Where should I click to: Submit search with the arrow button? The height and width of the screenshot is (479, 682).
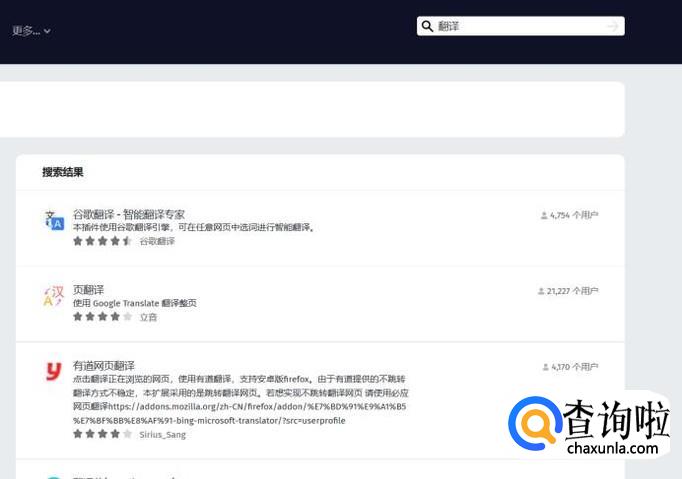tap(612, 26)
